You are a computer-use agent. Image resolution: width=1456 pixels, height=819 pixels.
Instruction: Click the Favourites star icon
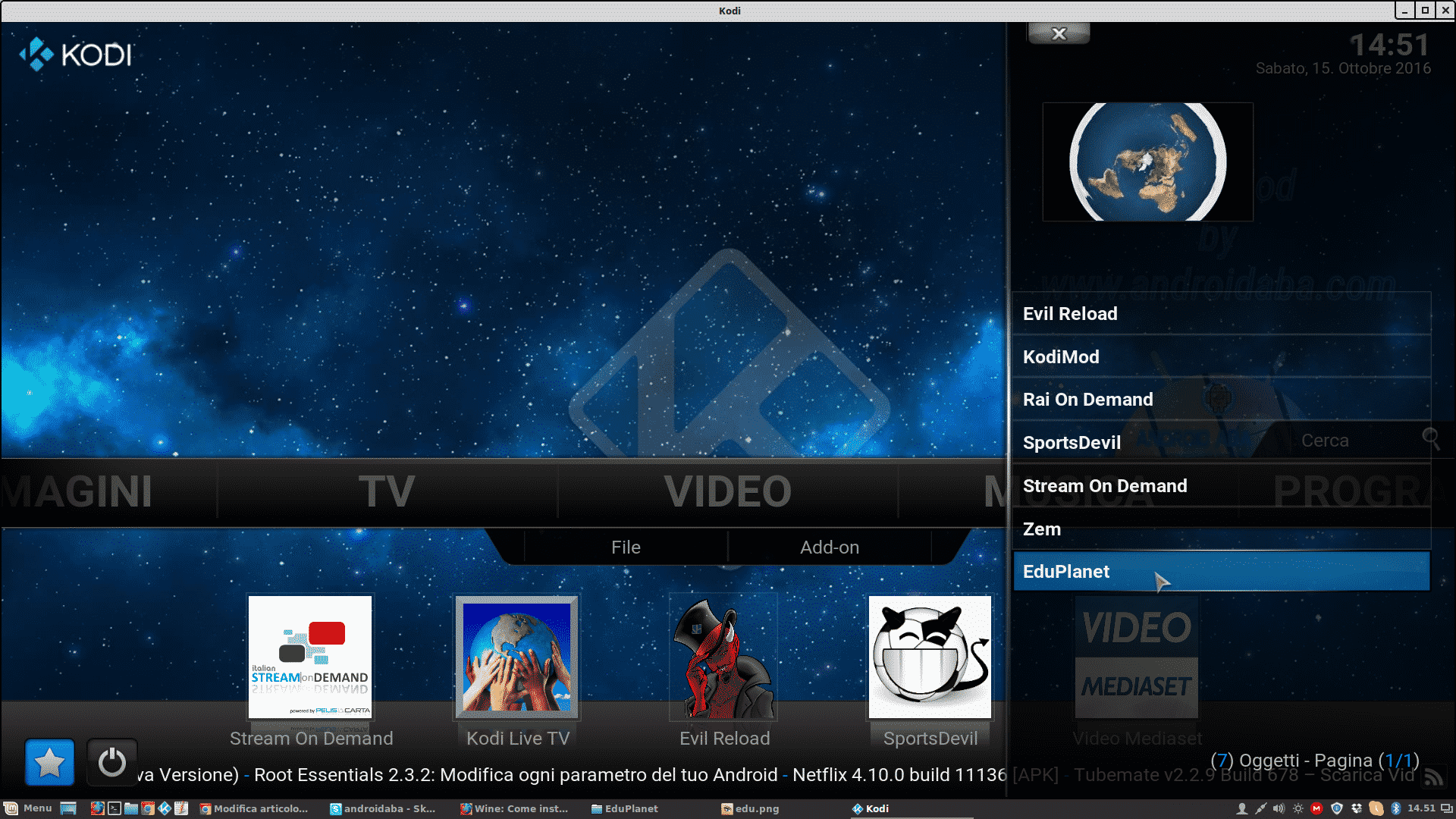pyautogui.click(x=50, y=762)
